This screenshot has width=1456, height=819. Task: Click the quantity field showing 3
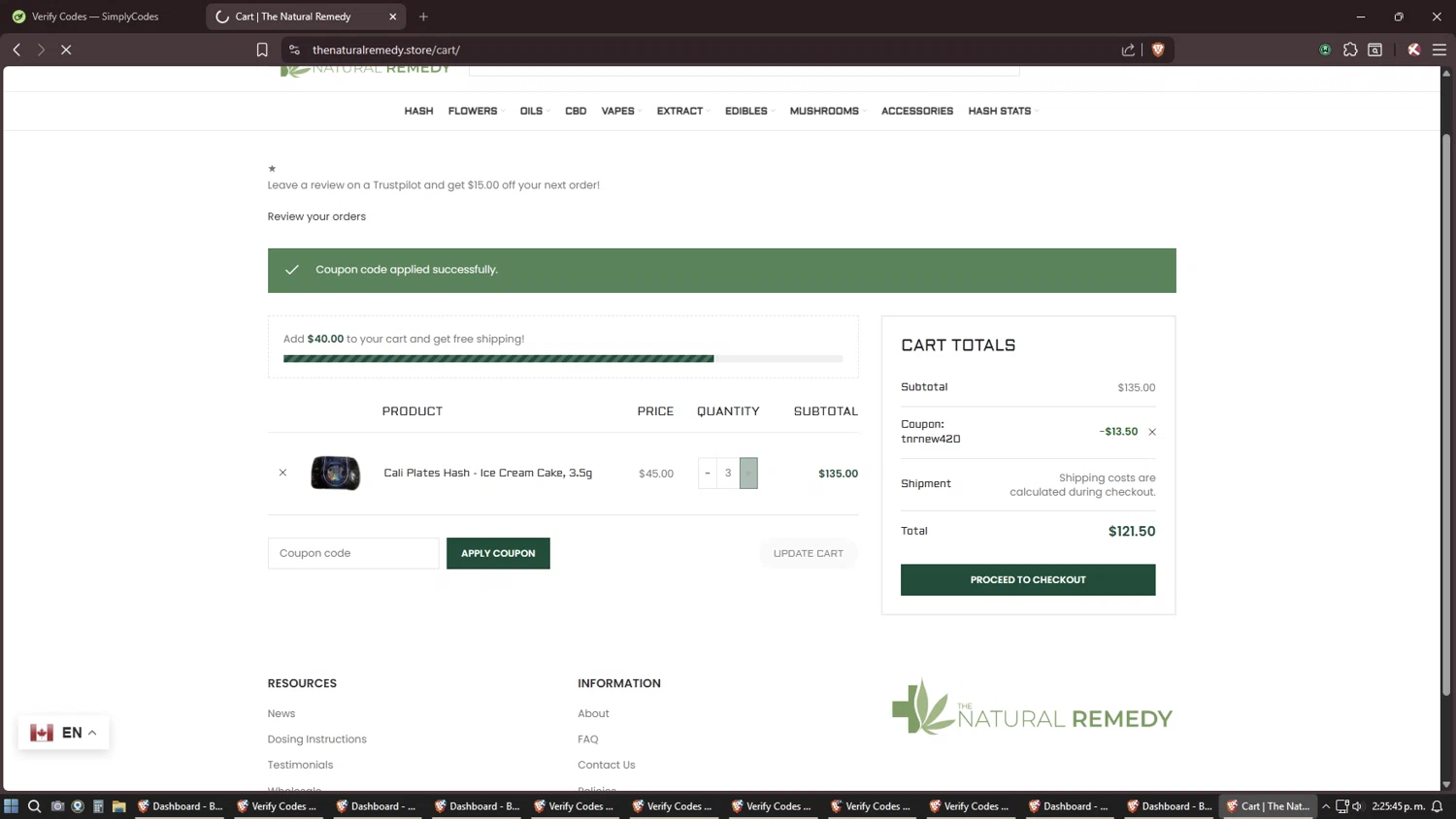[x=728, y=473]
